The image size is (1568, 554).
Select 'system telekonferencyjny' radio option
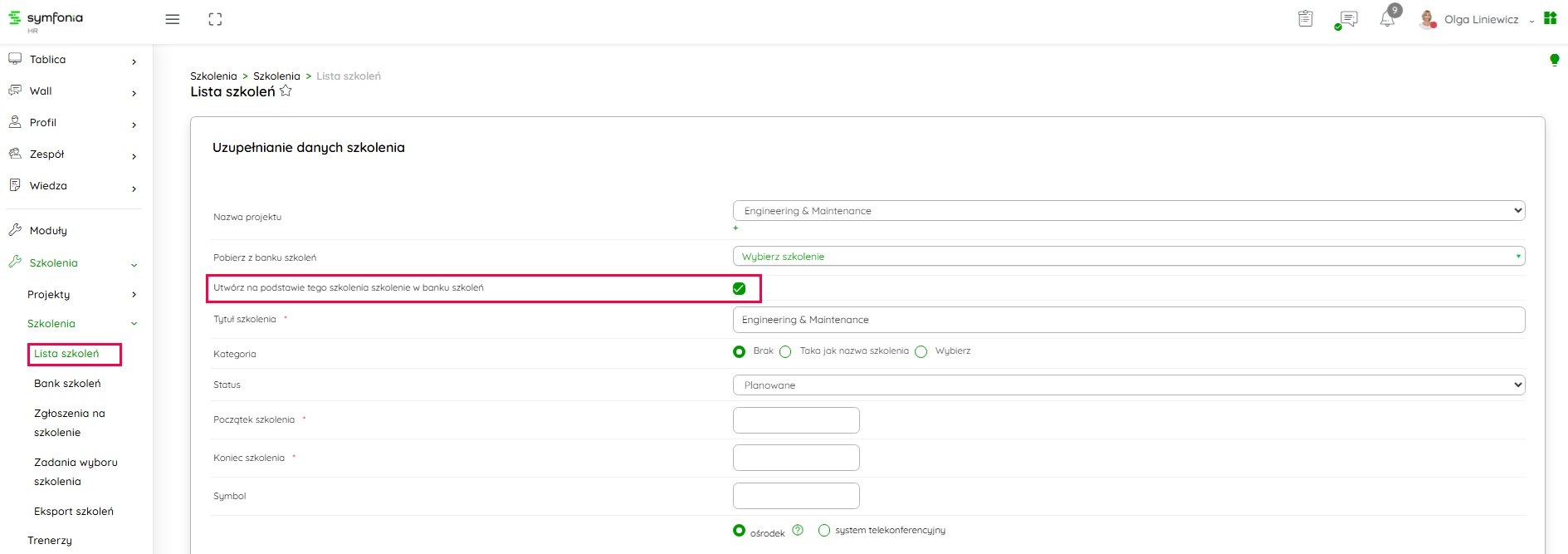click(824, 531)
